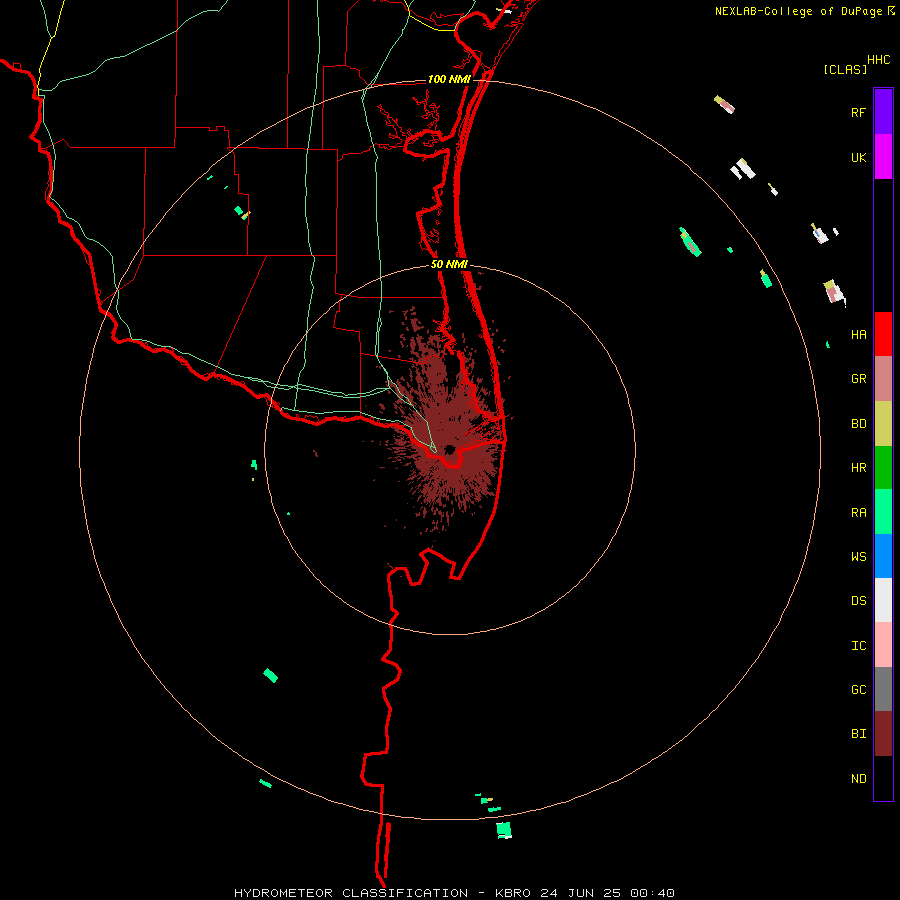This screenshot has height=900, width=900.
Task: Click the HA red legend swatch
Action: point(883,334)
